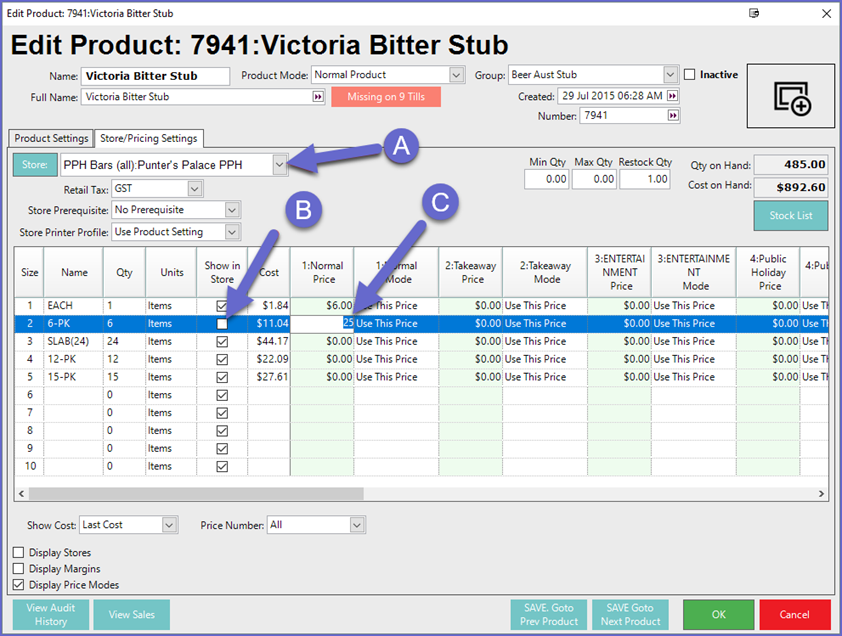This screenshot has width=842, height=636.
Task: Toggle Show in Store for size 9 row
Action: pyautogui.click(x=222, y=449)
